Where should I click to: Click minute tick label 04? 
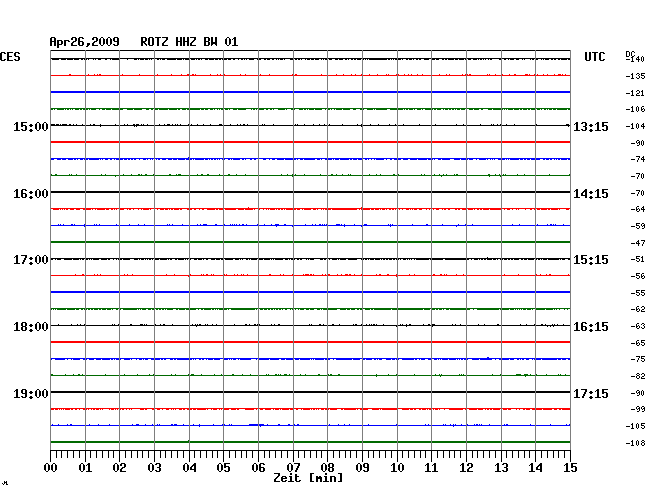189,468
